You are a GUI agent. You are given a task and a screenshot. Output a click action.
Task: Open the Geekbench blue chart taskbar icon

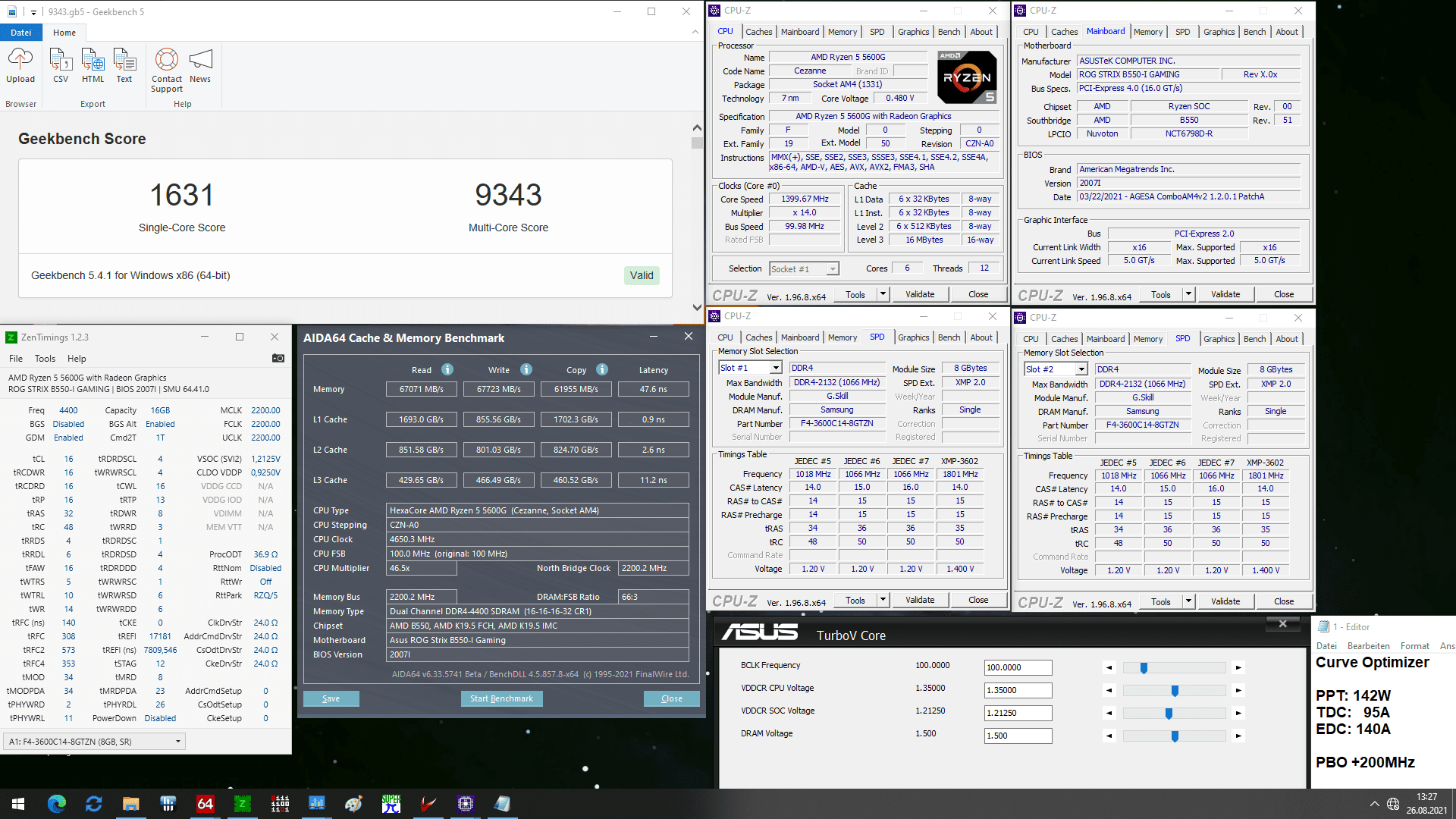(317, 804)
